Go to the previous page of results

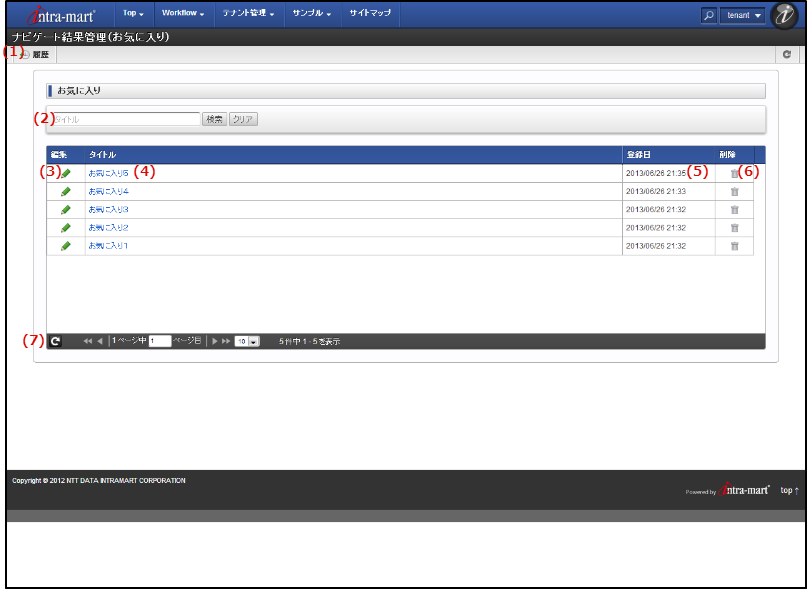coord(100,341)
